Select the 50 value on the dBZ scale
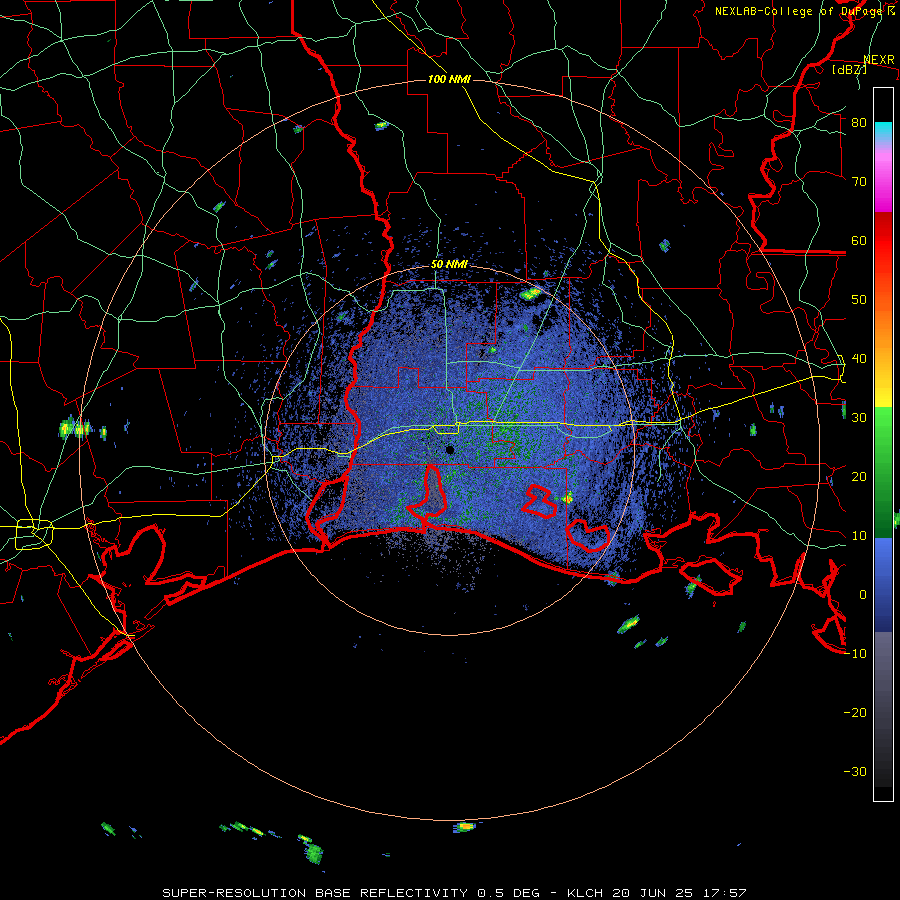900x900 pixels. [x=859, y=300]
